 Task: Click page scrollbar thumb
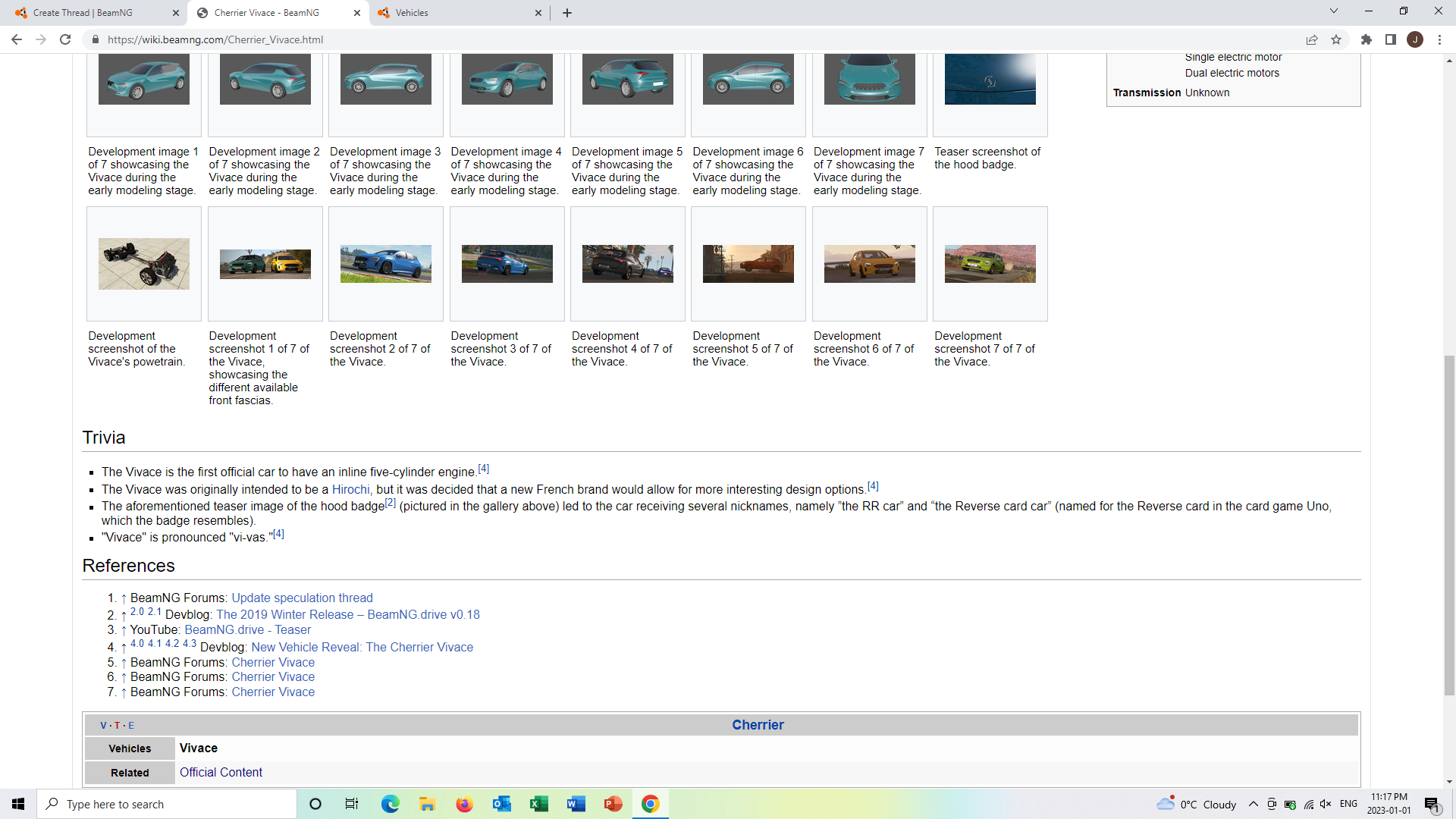click(1449, 525)
